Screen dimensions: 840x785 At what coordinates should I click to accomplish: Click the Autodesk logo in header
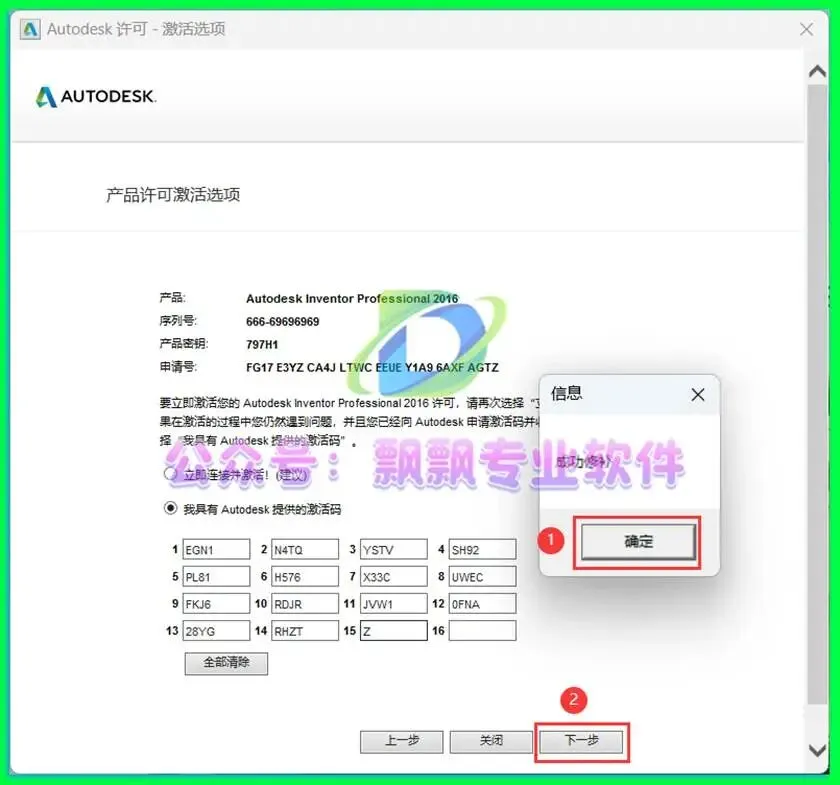(96, 97)
